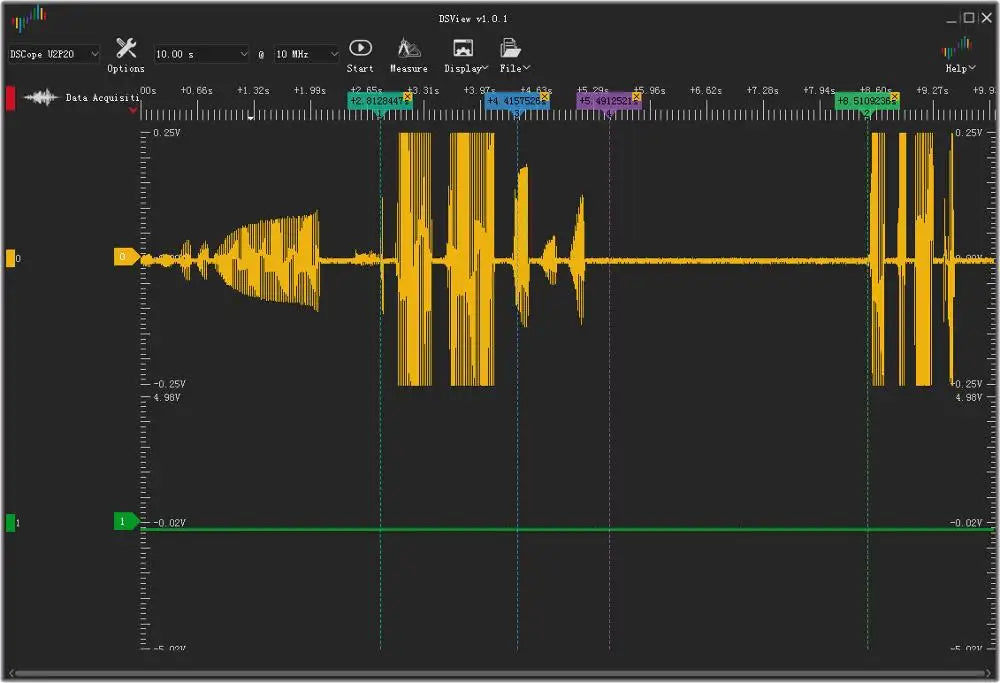Select the yellow channel 0 trigger flag
This screenshot has width=1000, height=683.
(126, 256)
